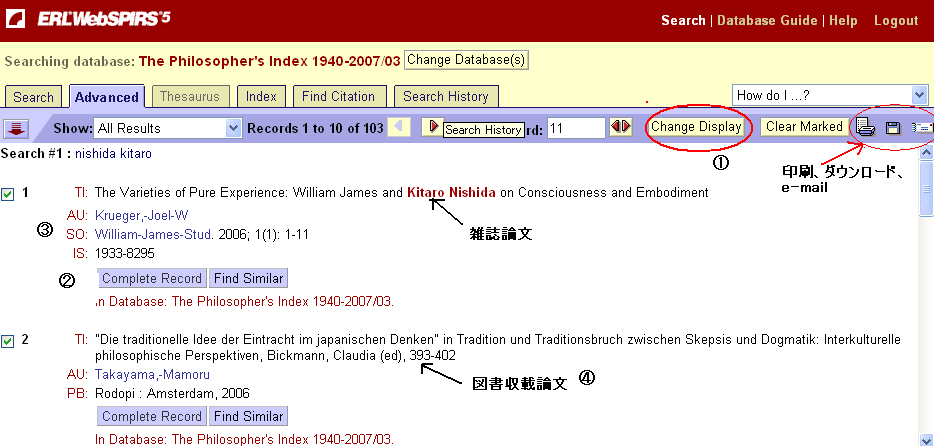
Task: Open Complete Record for record 2
Action: (152, 416)
